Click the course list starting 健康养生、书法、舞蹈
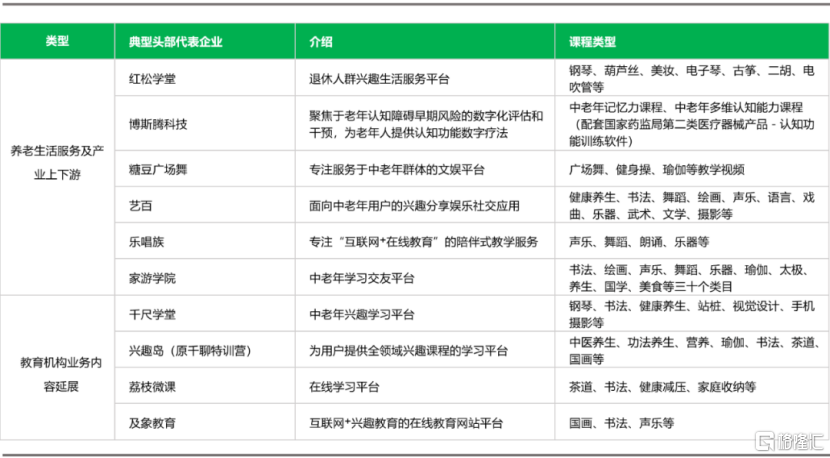 click(x=692, y=205)
